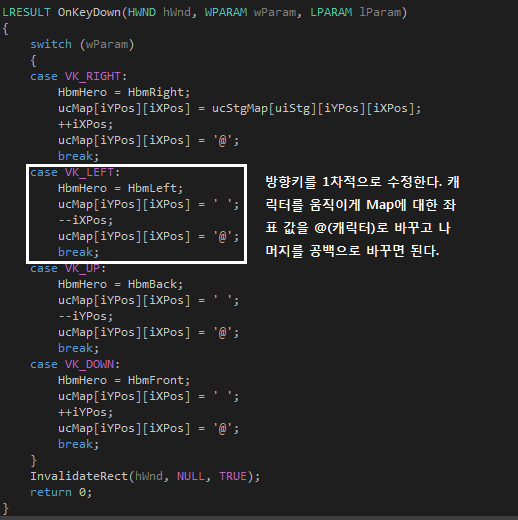Click break; under case VK_RIGHT
This screenshot has width=518, height=520.
[78, 156]
